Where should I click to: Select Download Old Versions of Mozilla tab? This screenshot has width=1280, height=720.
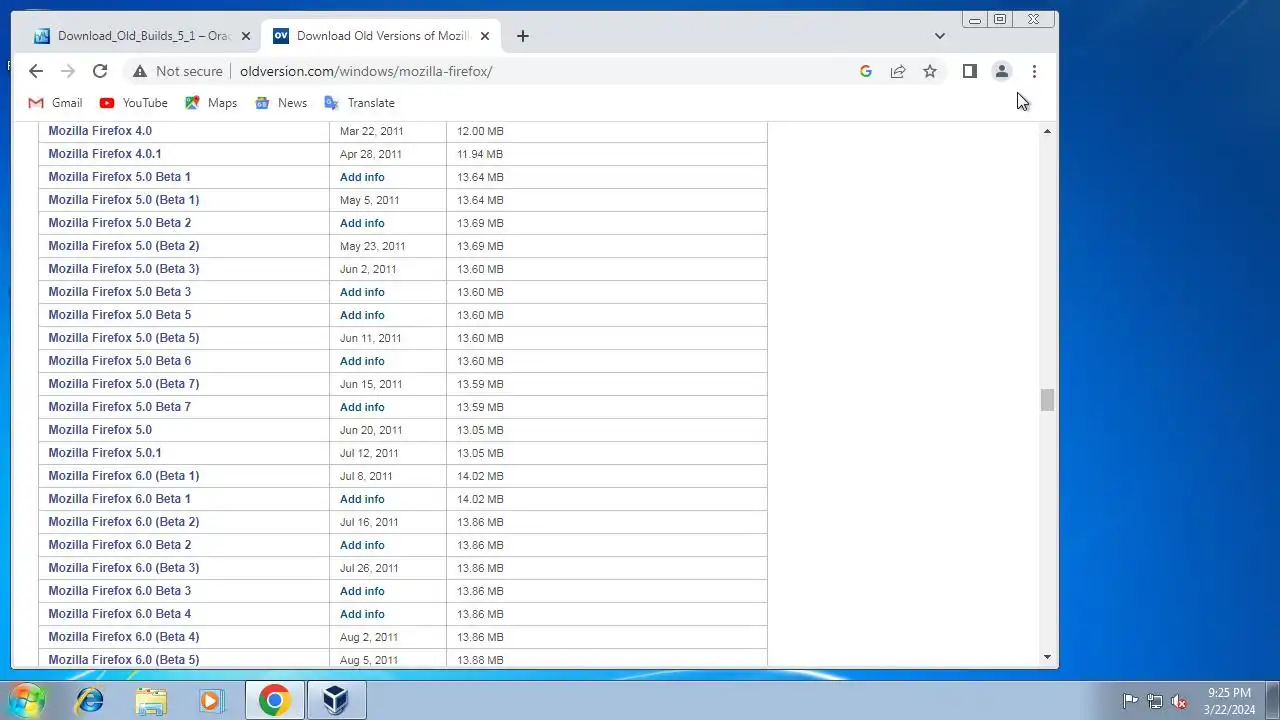[382, 36]
